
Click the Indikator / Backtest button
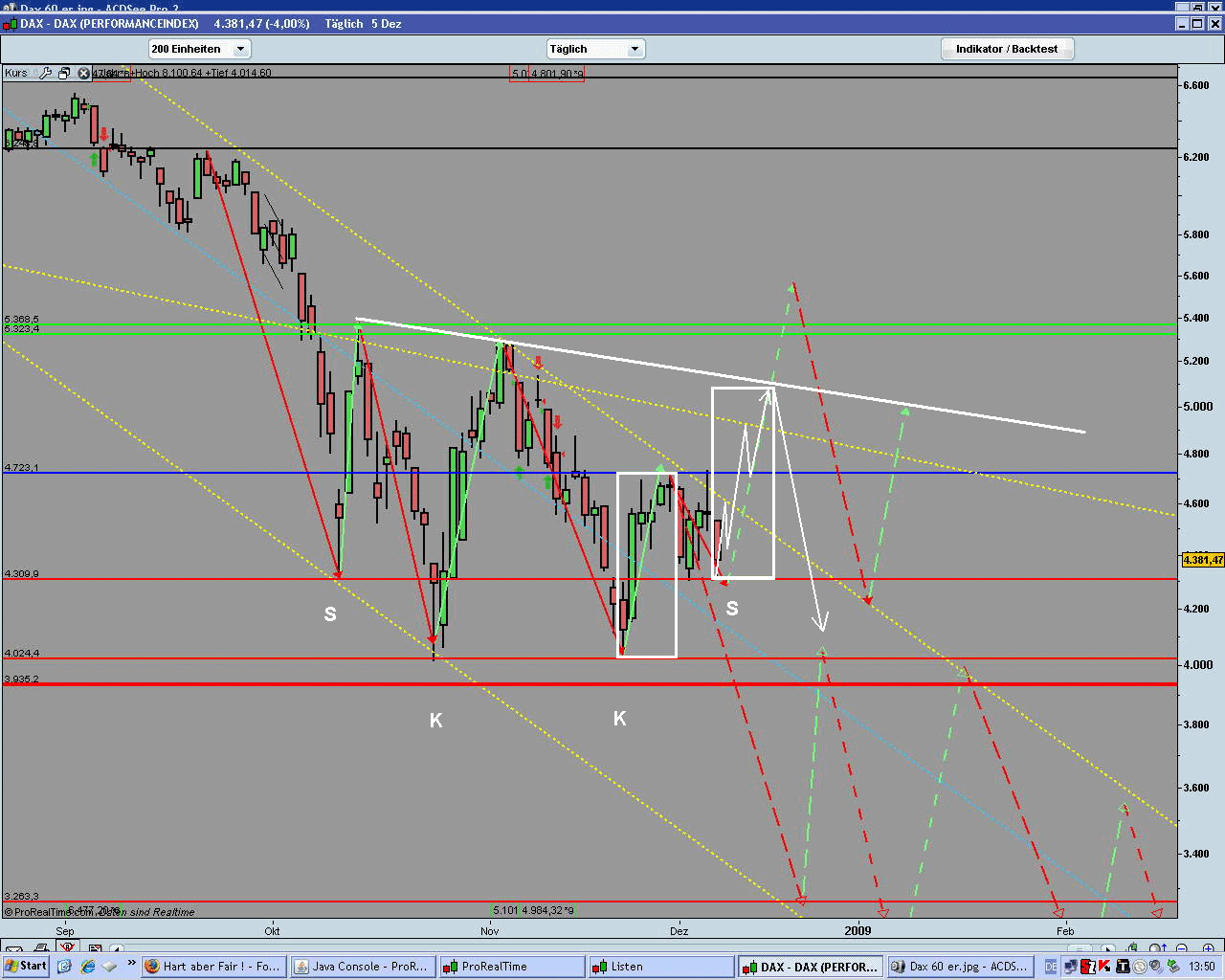[1007, 49]
